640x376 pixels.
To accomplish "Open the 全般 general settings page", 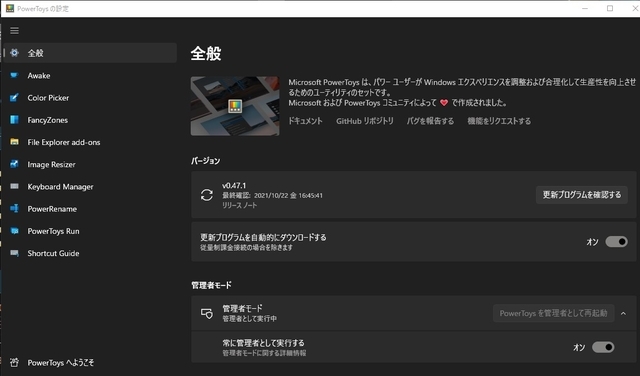I will coord(91,53).
